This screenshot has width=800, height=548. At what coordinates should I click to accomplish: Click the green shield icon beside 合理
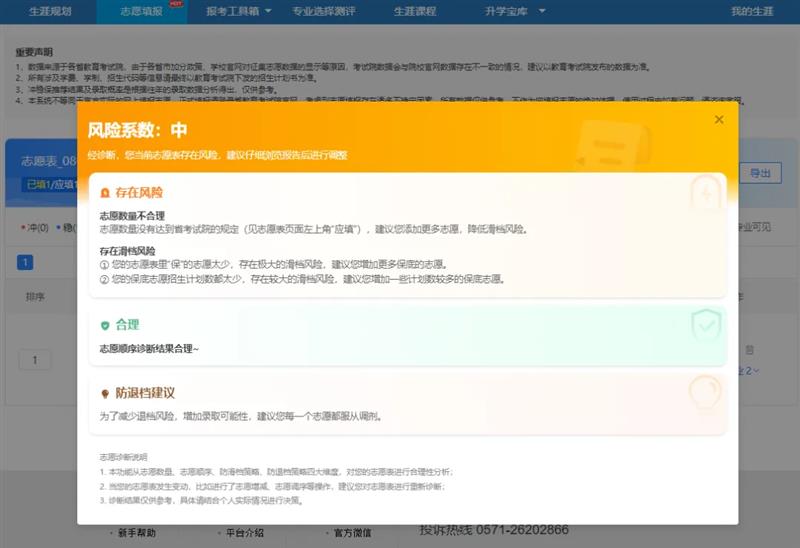point(105,325)
